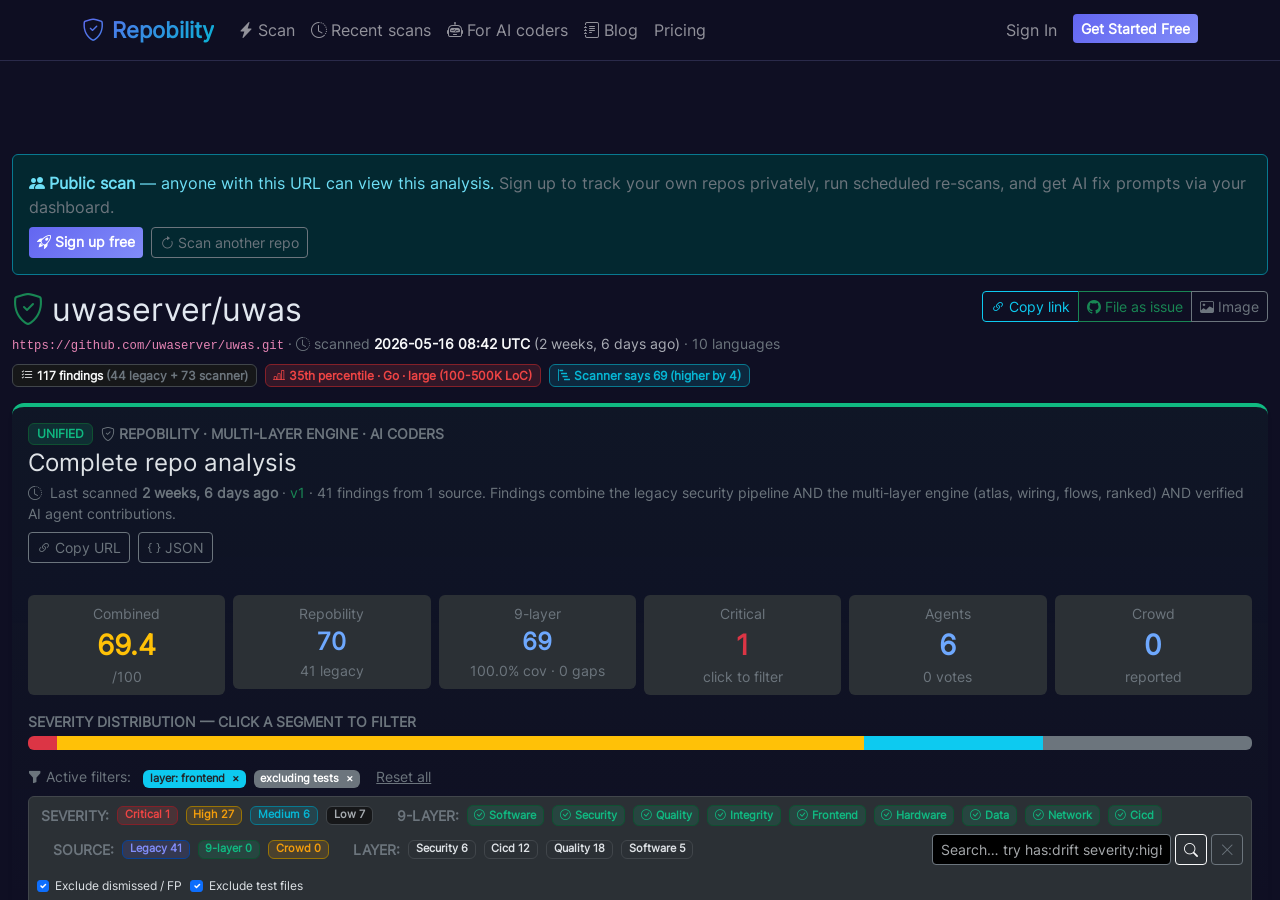Click cyan medium segment of severity bar

click(953, 743)
